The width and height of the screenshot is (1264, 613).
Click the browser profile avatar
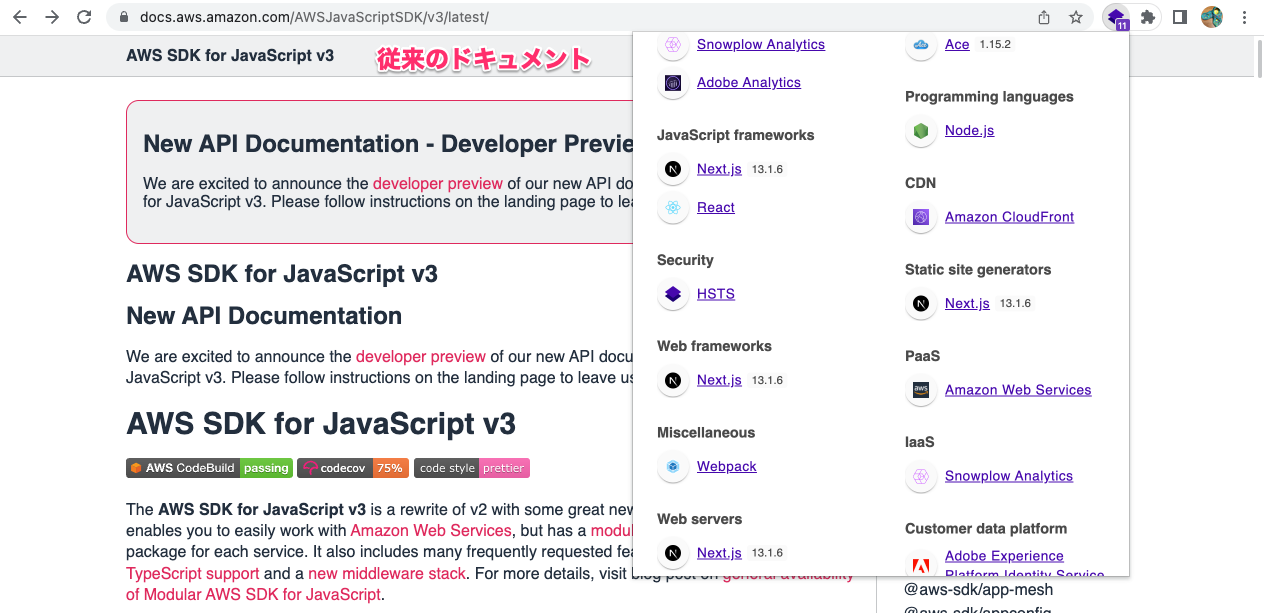[1211, 17]
